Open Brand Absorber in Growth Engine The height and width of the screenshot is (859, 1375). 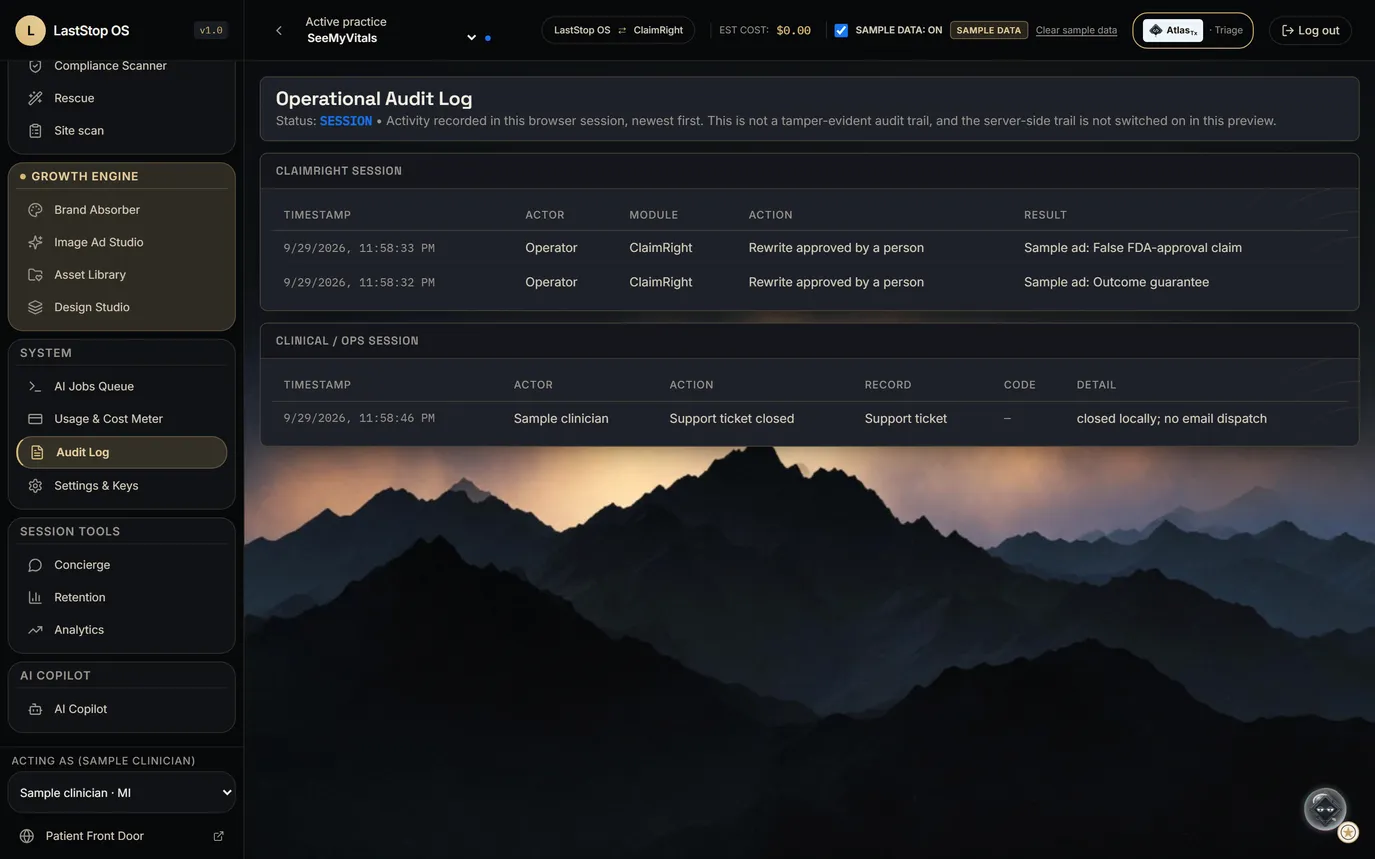pyautogui.click(x=122, y=210)
